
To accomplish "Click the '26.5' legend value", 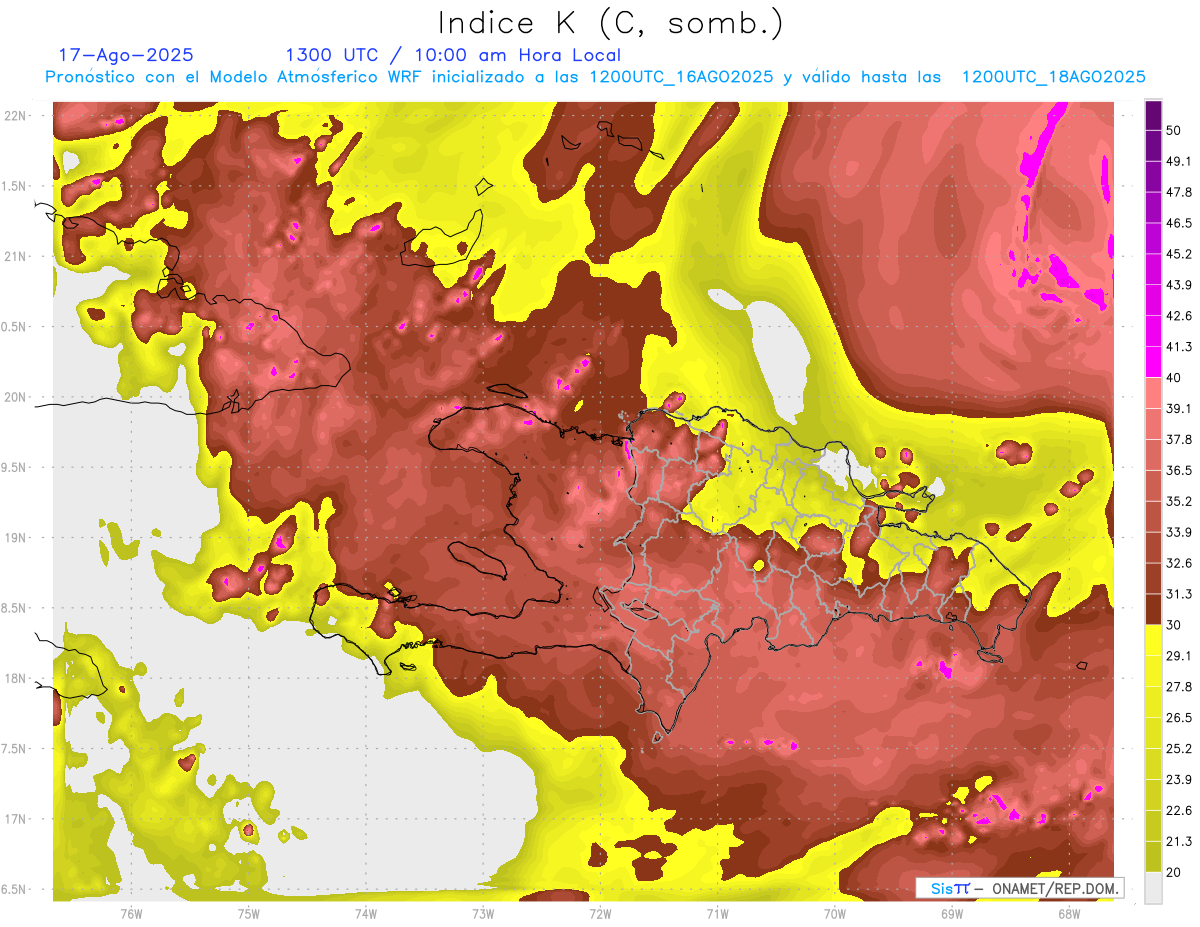I will (x=1179, y=718).
